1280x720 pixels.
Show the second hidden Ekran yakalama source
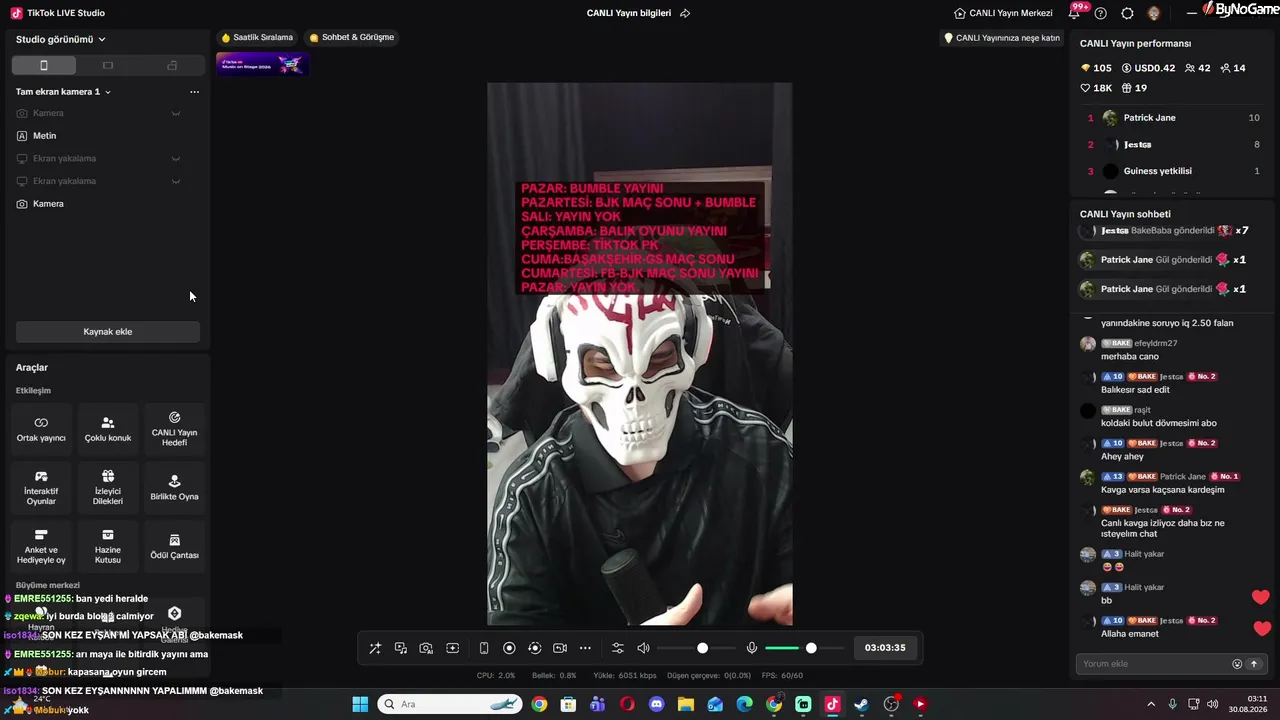click(x=176, y=181)
